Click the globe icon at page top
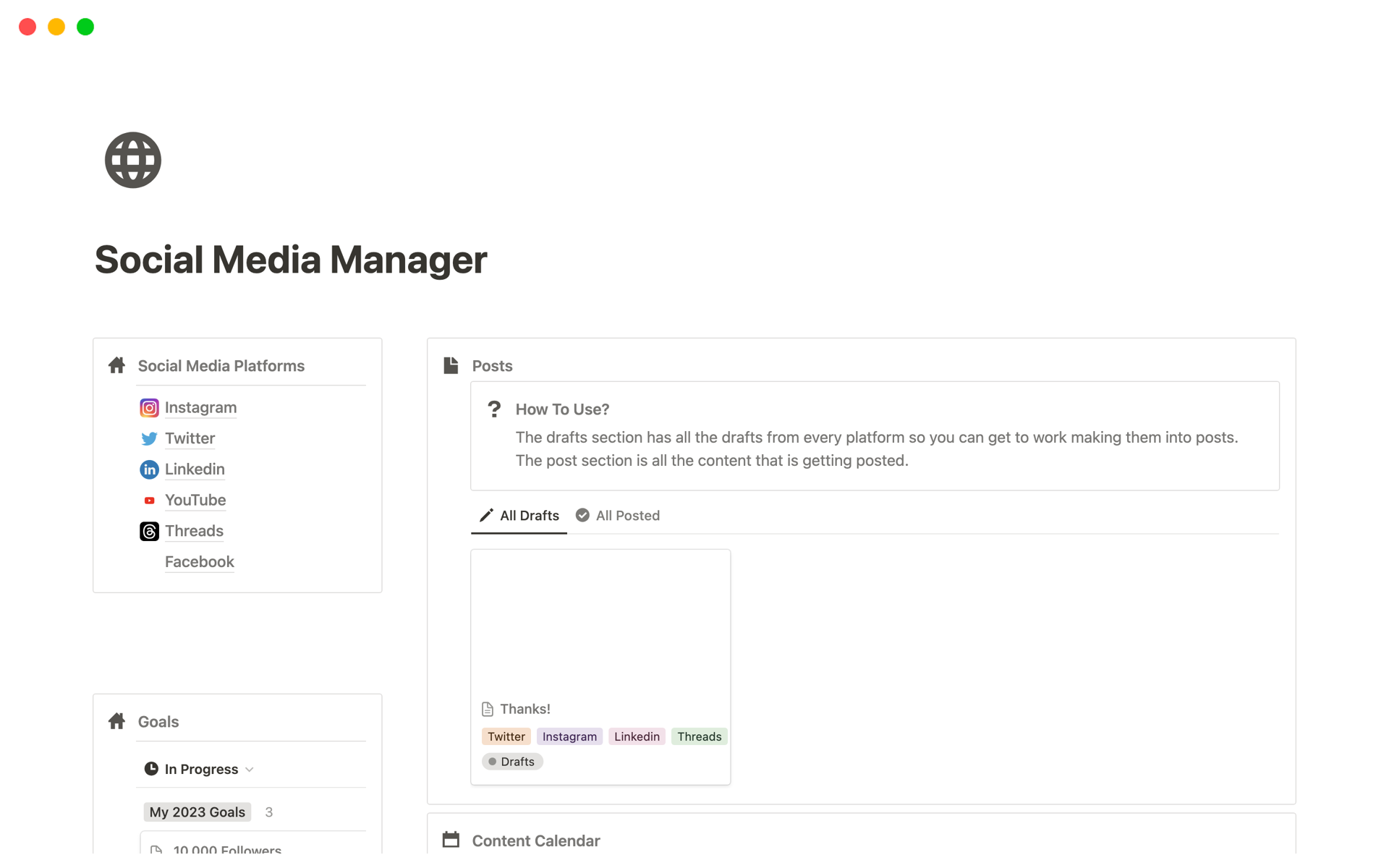1389x868 pixels. tap(133, 160)
